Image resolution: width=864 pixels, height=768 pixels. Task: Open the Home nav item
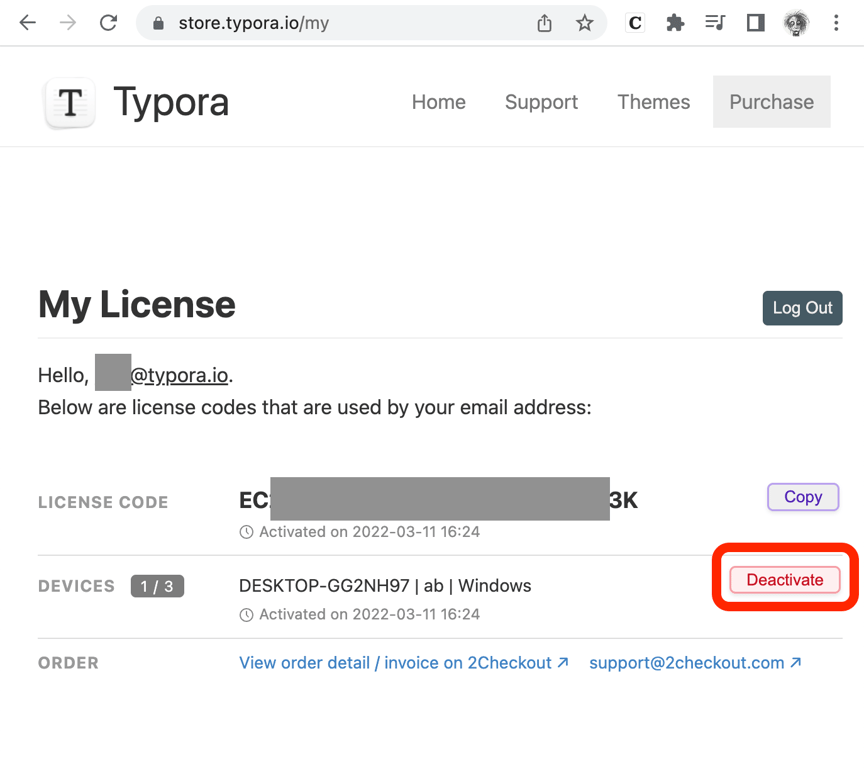point(439,102)
